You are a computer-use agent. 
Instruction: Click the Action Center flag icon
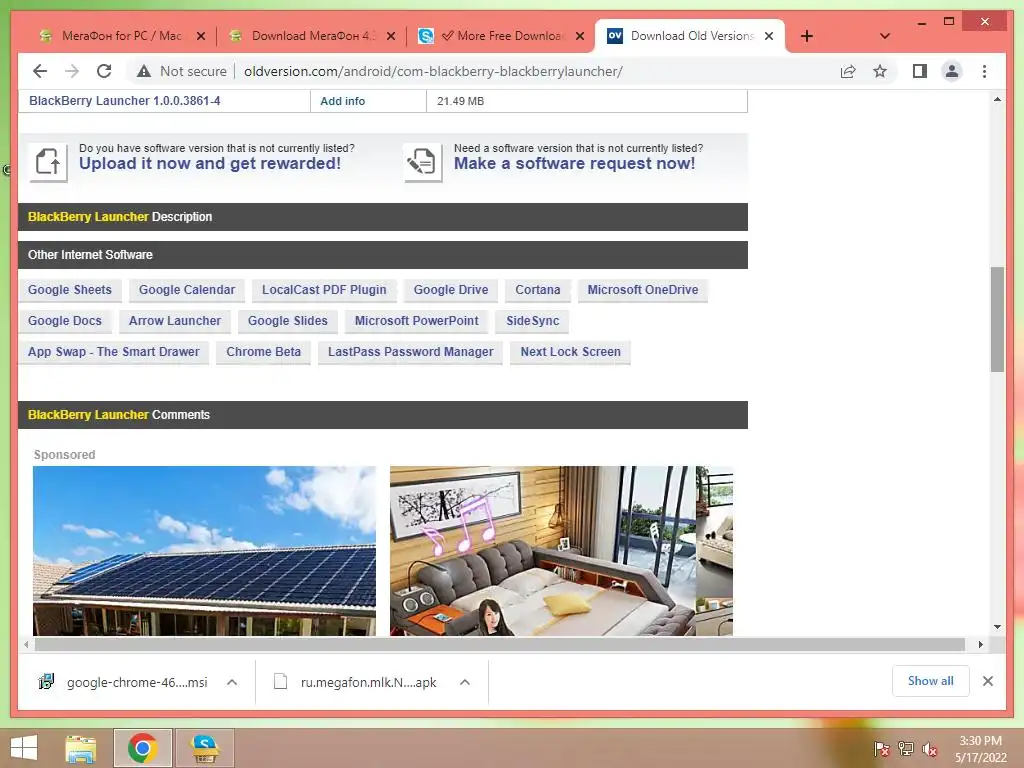881,748
